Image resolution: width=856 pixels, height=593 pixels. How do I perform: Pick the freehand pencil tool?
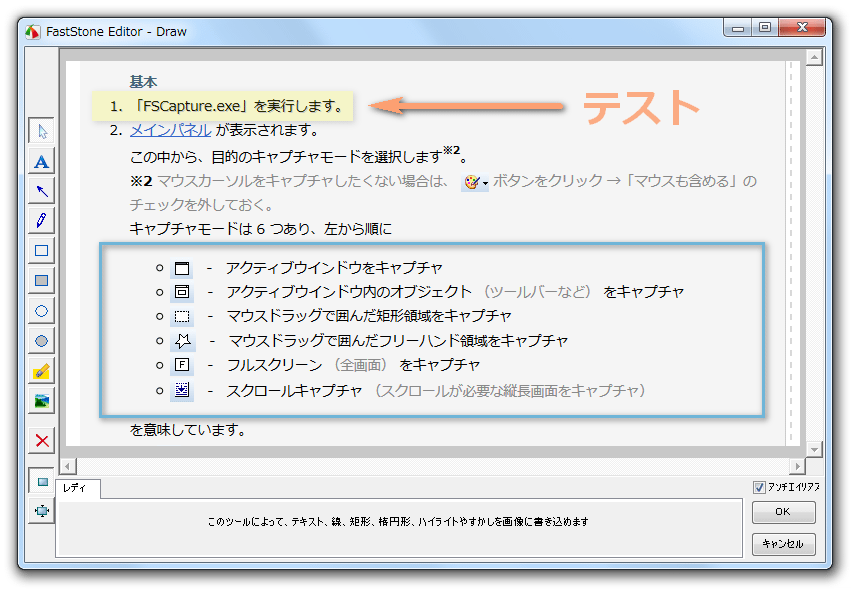(x=41, y=221)
